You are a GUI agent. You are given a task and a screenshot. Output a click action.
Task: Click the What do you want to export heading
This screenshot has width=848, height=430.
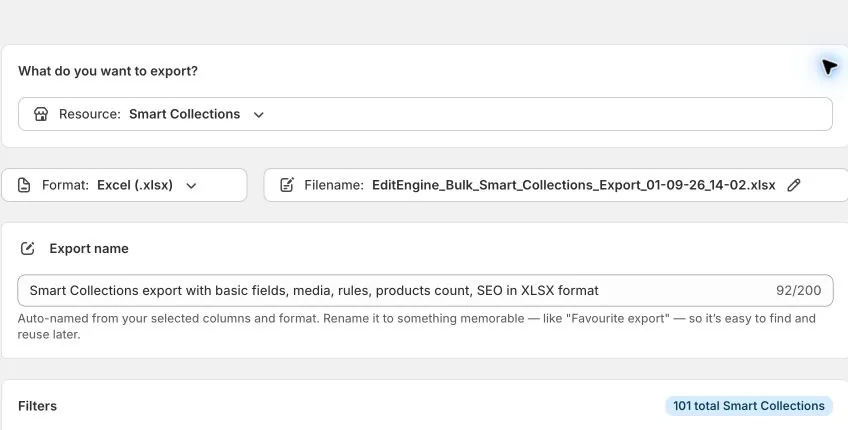[x=108, y=71]
